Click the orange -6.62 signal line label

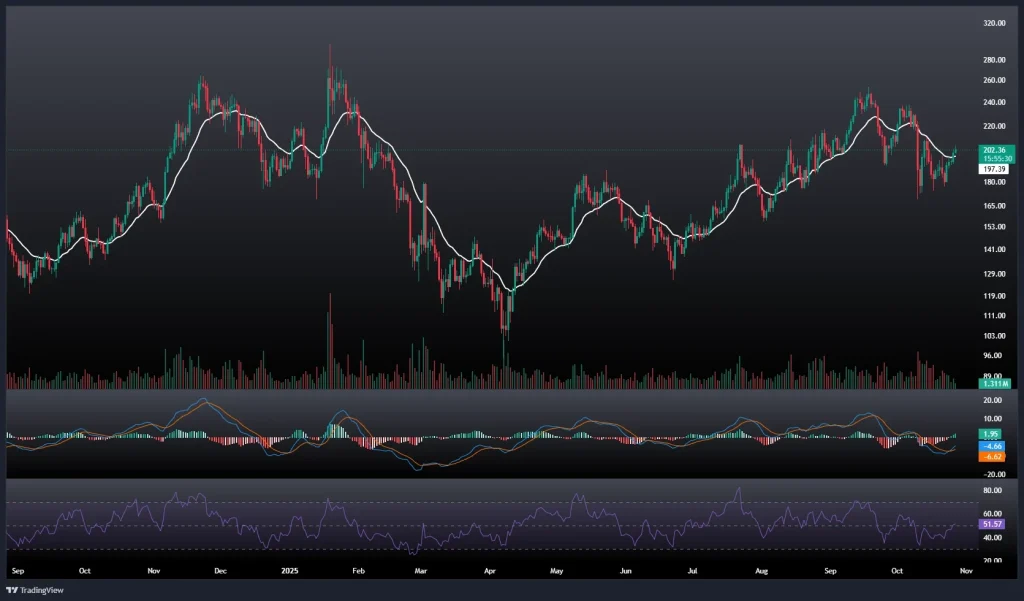[993, 456]
